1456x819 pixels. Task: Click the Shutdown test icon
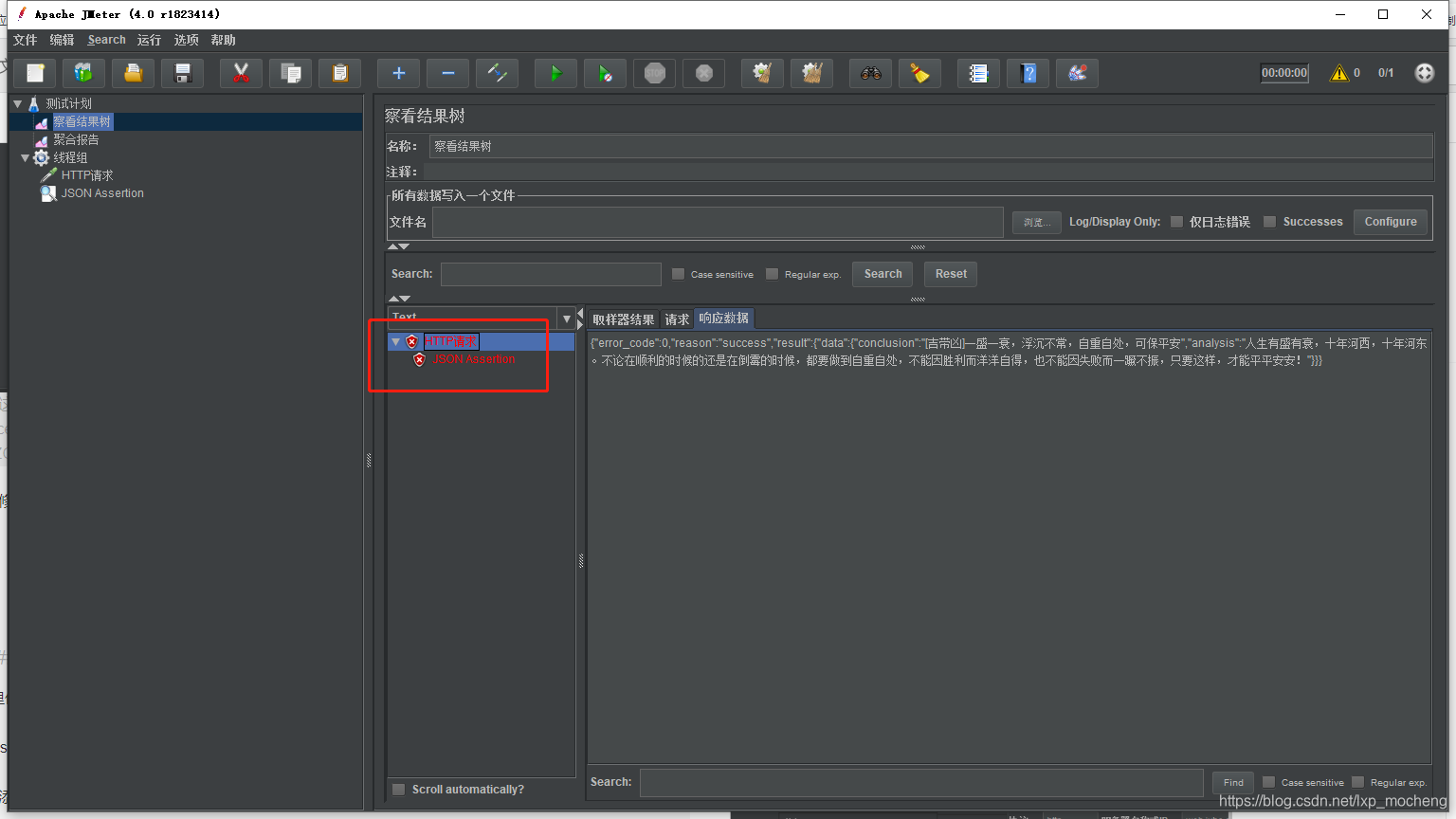point(703,73)
